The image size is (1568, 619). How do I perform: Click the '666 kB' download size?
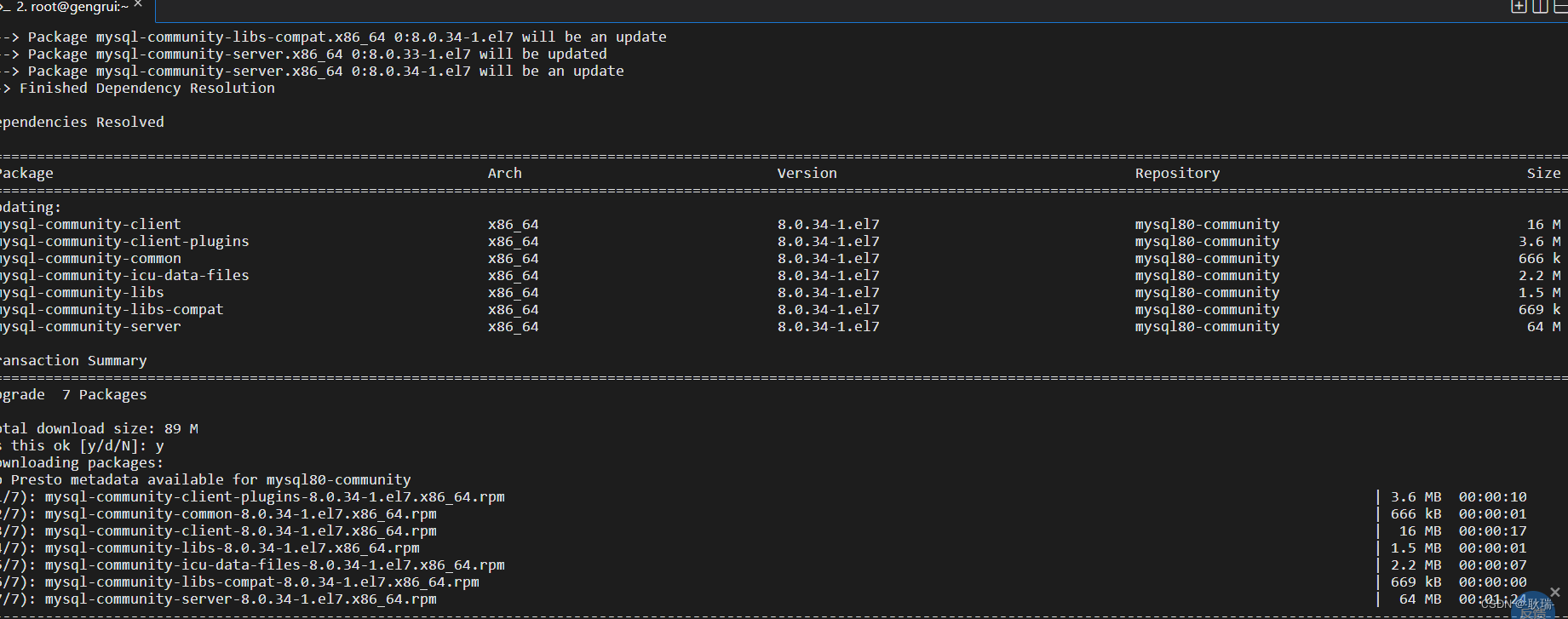point(1416,513)
